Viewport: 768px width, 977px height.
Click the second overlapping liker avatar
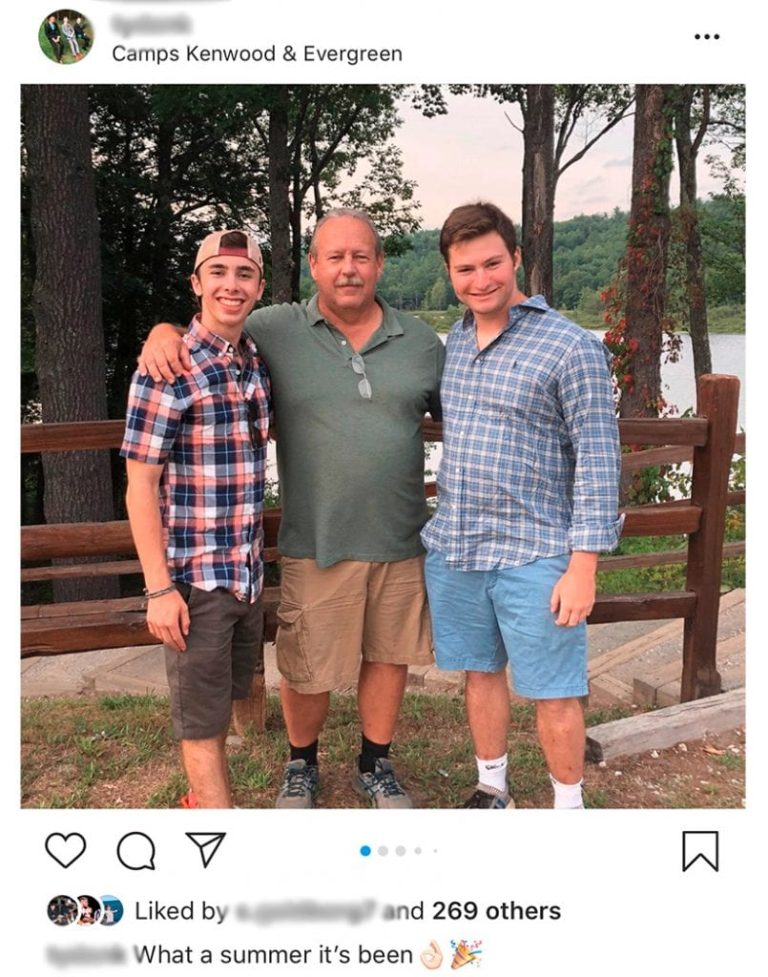(86, 910)
